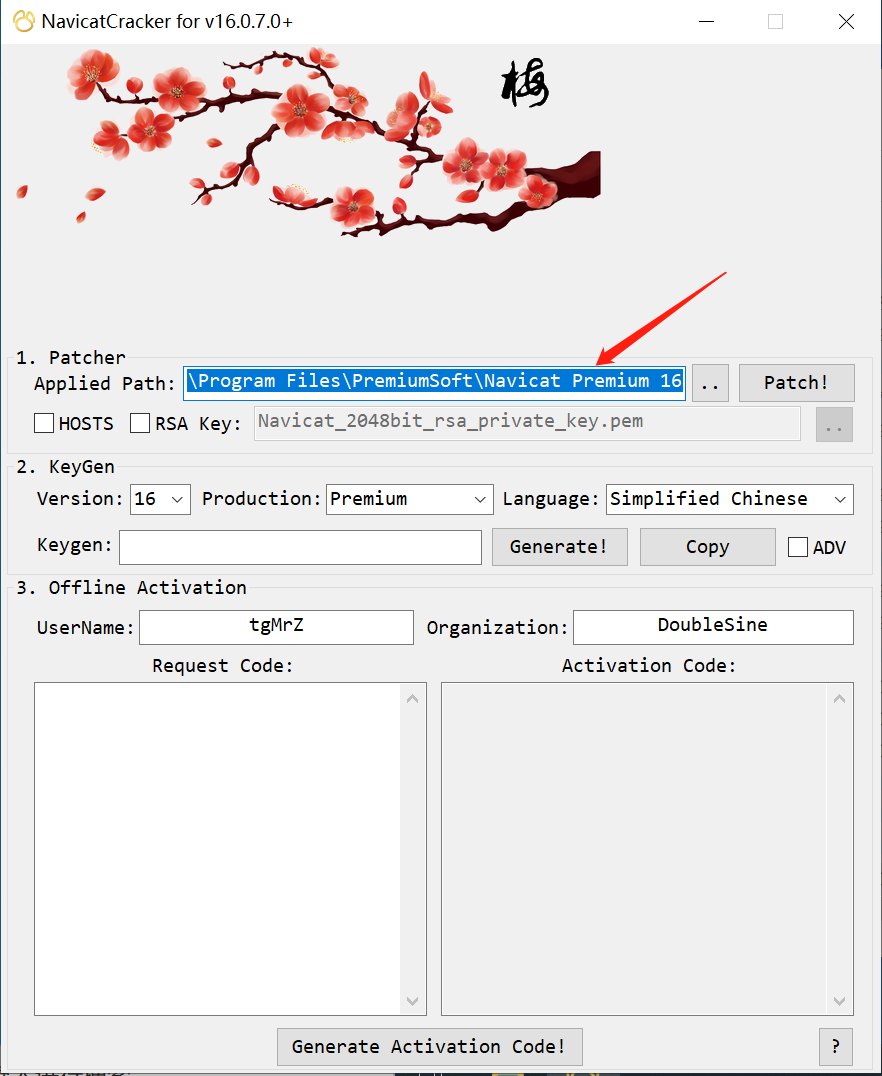
Task: Click the UserName field containing tgMrZ
Action: point(276,627)
